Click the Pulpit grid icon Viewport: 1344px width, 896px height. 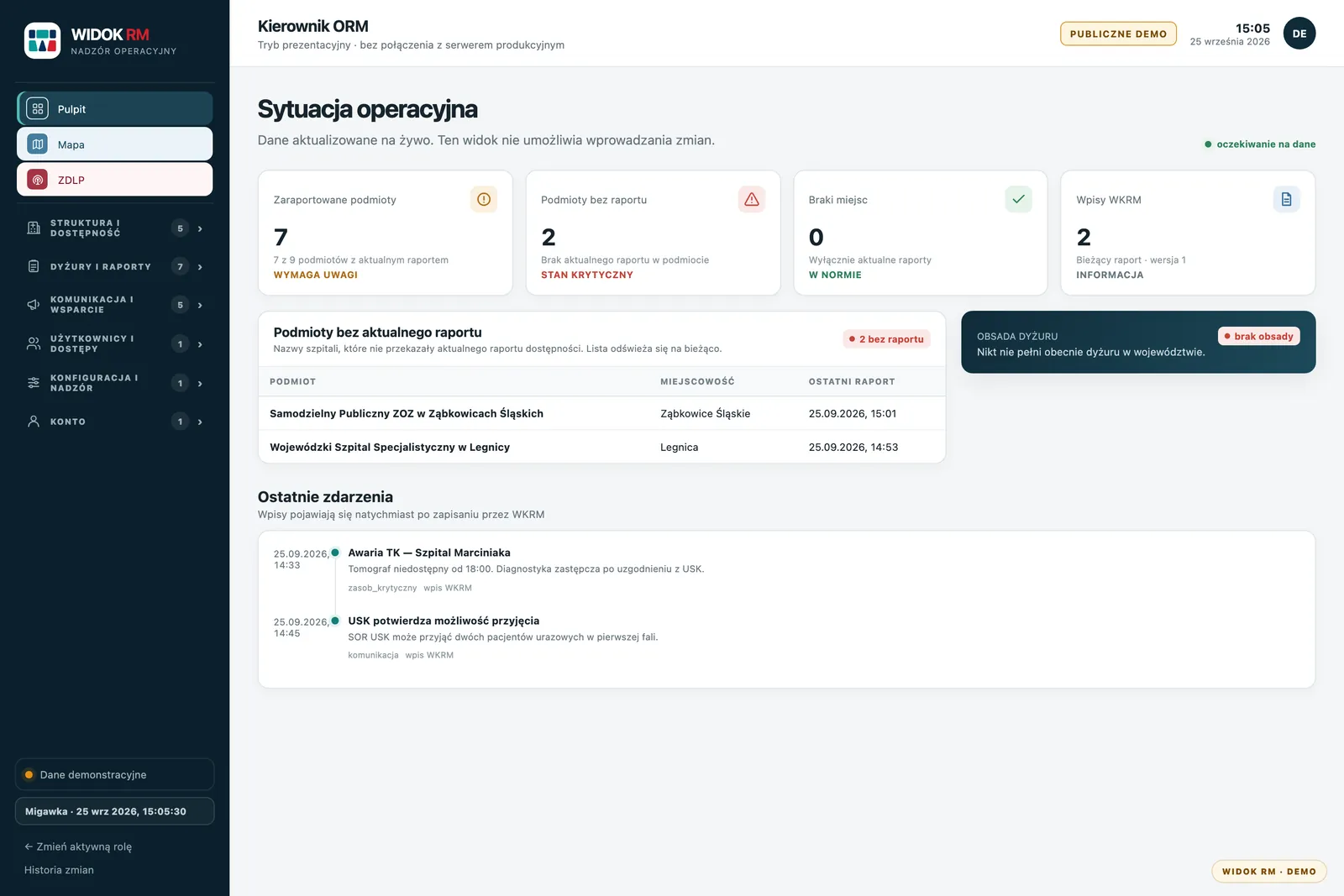click(x=38, y=109)
